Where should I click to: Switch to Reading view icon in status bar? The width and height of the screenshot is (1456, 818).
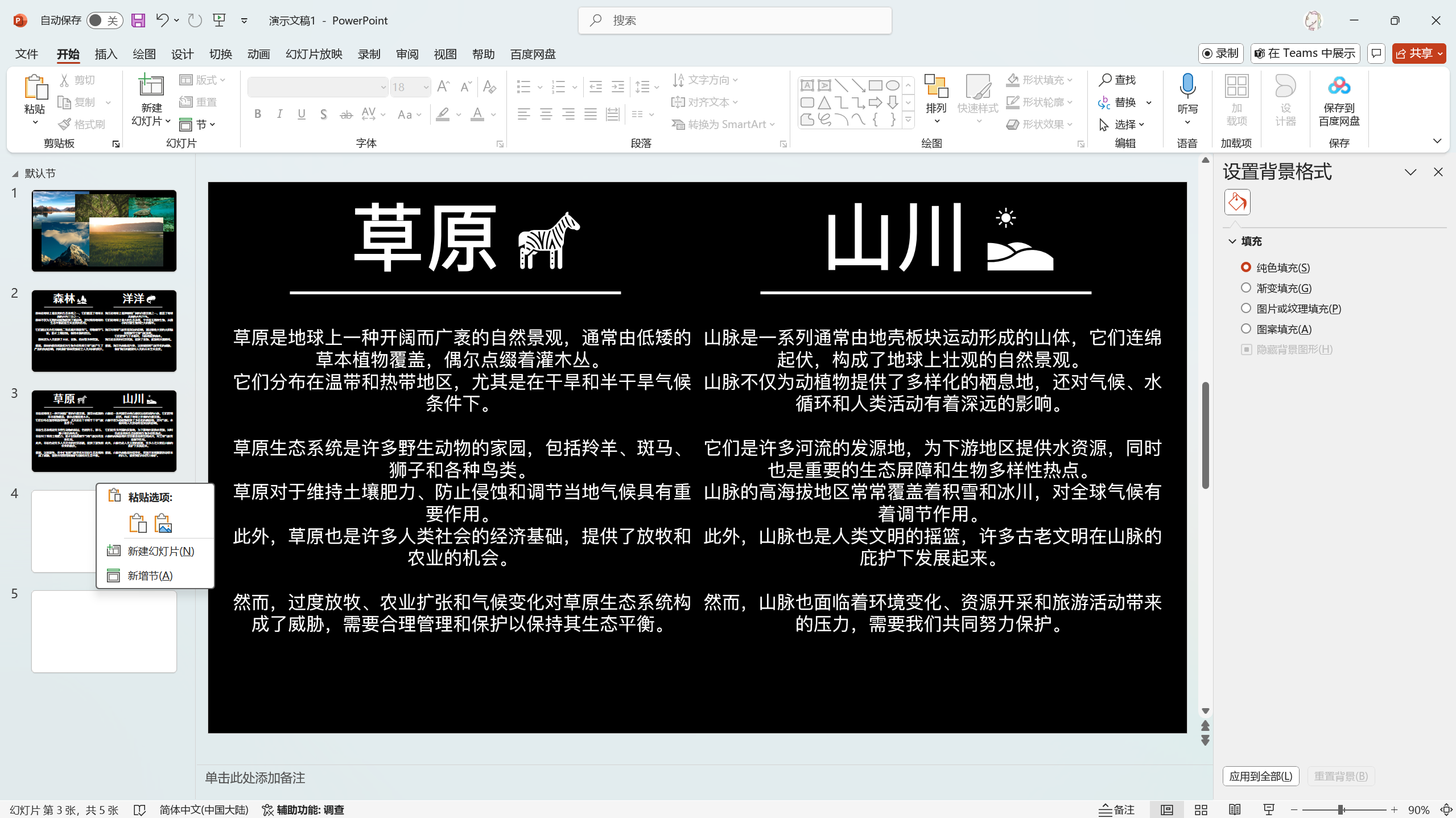click(1235, 809)
